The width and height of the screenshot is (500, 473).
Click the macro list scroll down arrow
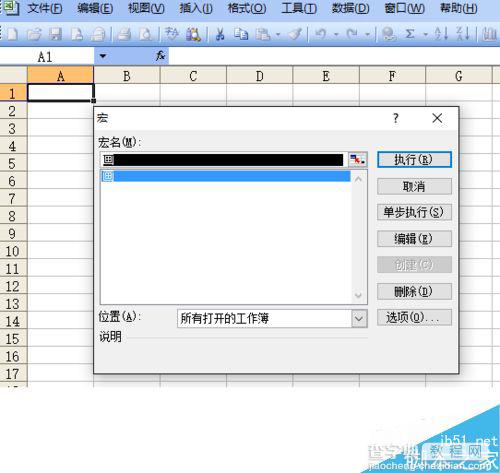tap(359, 295)
